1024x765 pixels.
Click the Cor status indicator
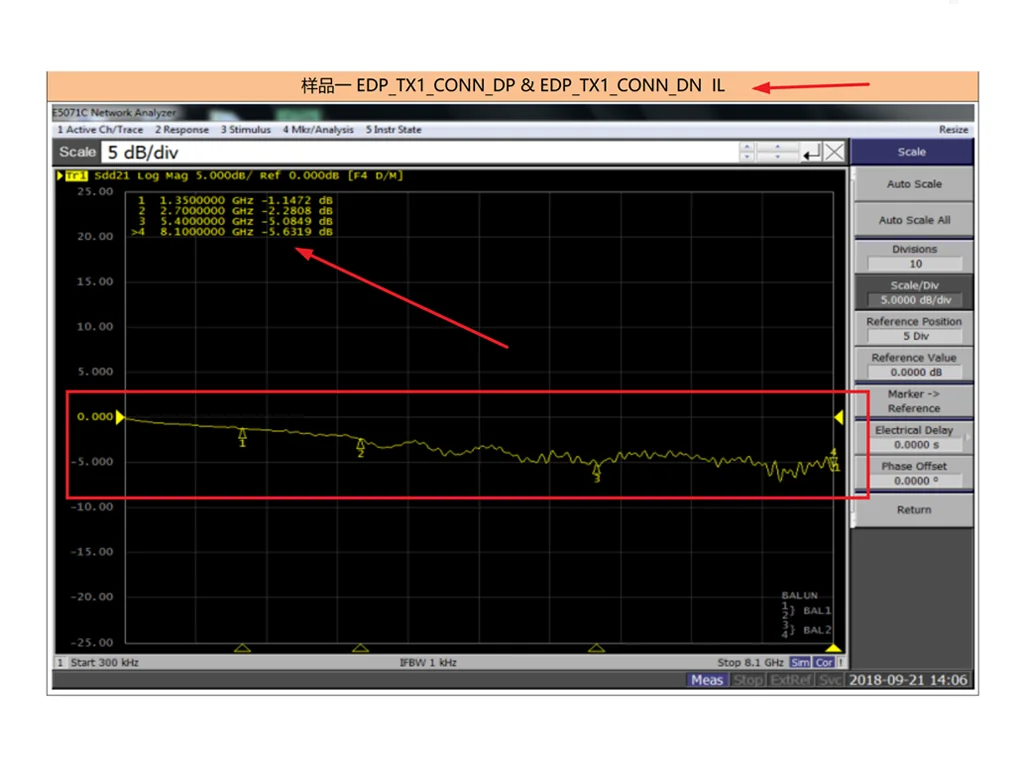point(824,662)
